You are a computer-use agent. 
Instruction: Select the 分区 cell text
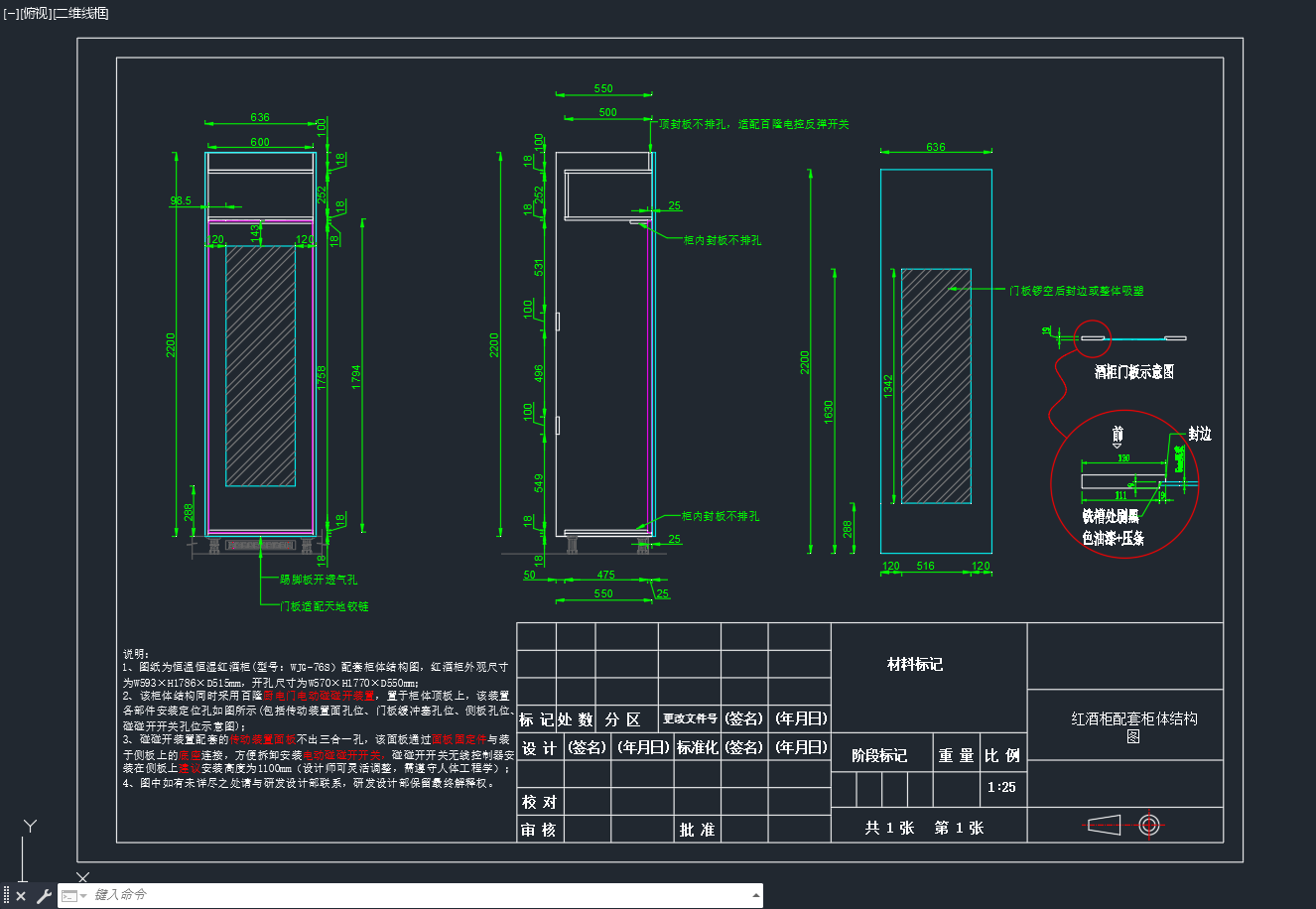tap(623, 719)
